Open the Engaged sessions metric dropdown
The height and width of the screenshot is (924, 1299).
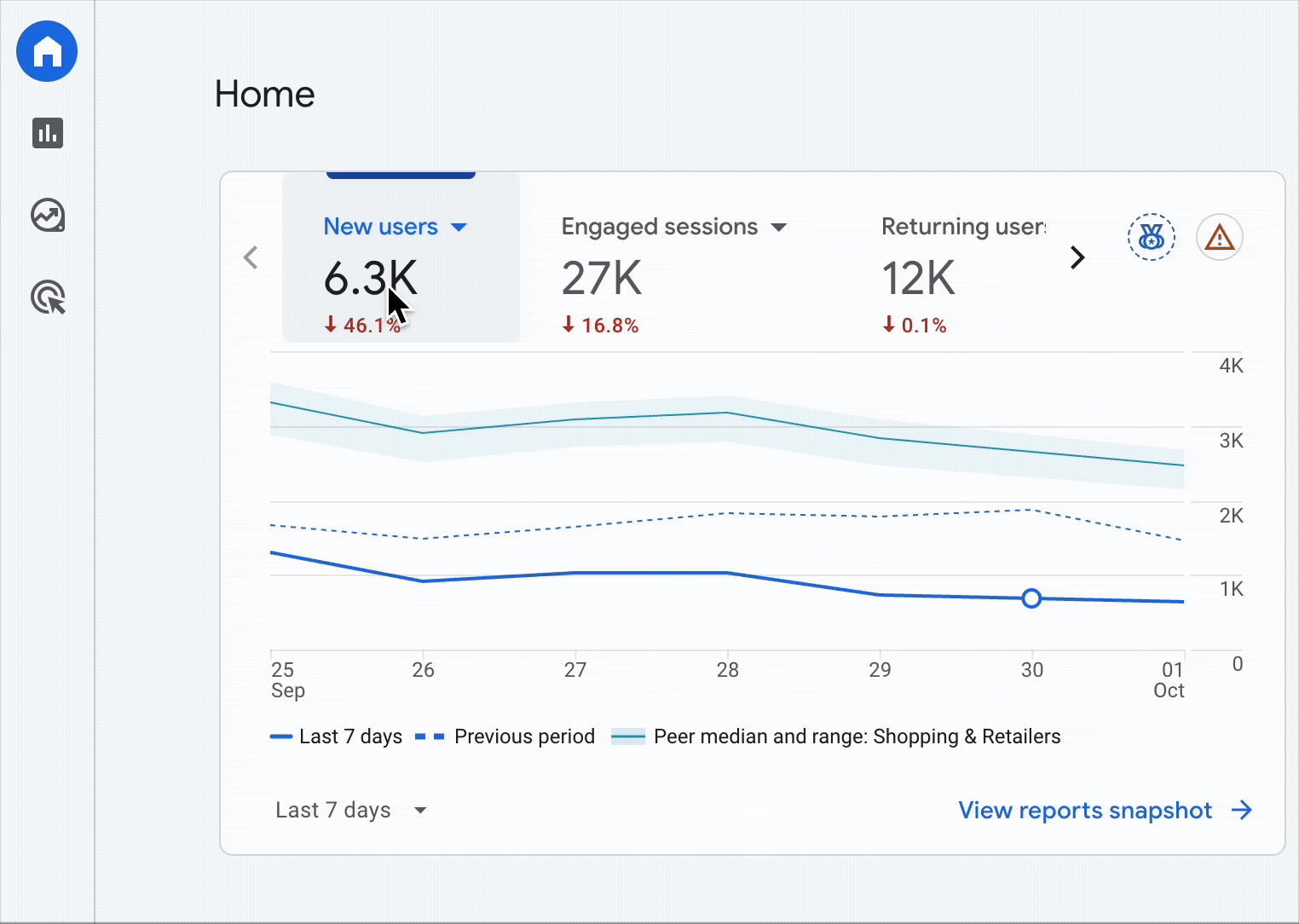point(779,227)
